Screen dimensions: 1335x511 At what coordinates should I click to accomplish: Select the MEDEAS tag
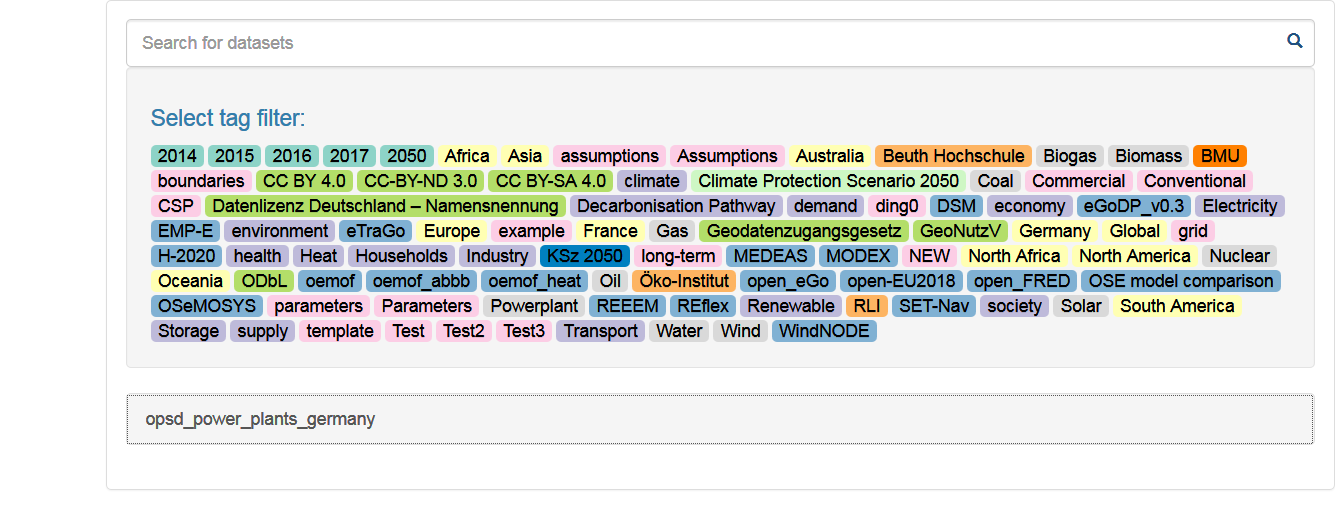(x=770, y=256)
